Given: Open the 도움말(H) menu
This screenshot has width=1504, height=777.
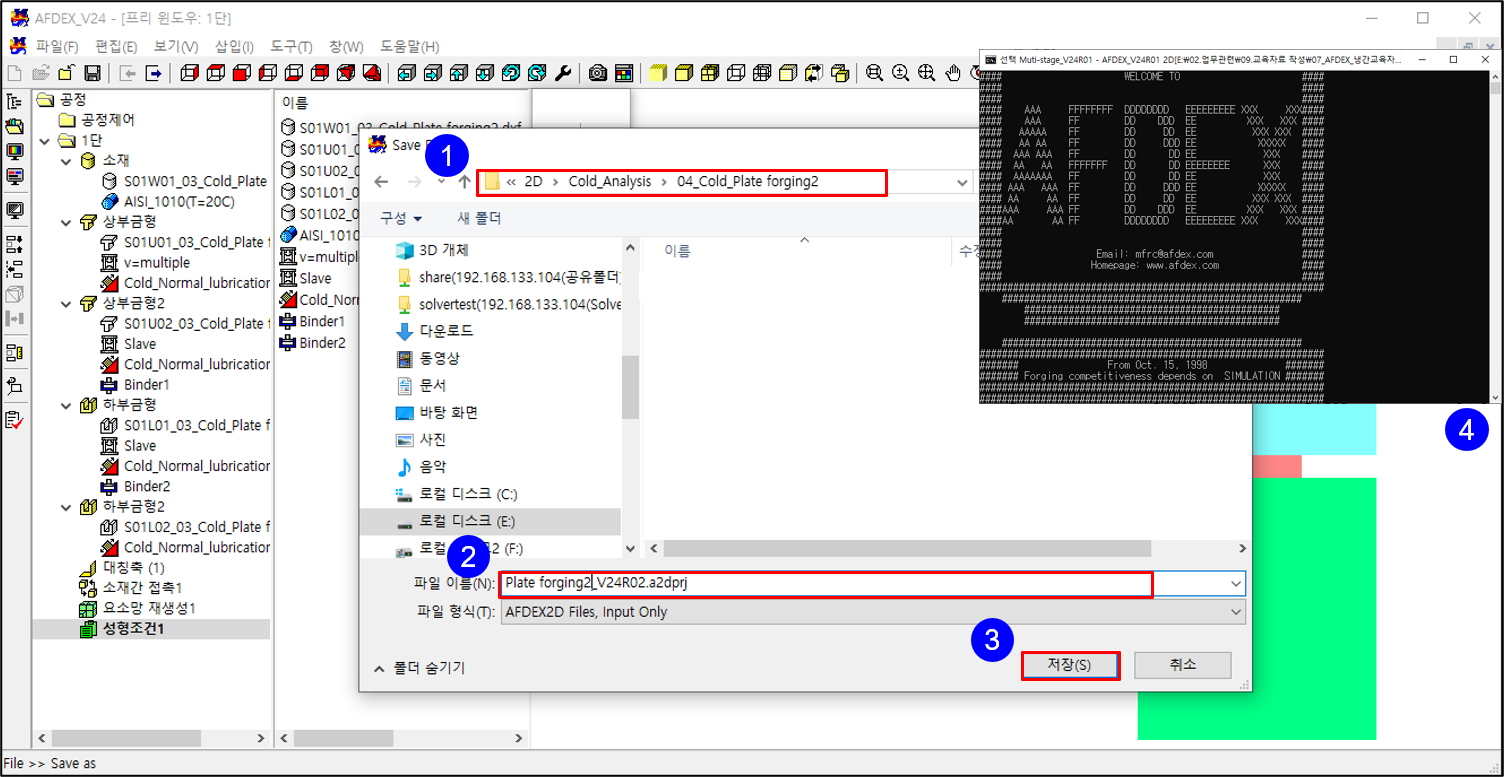Looking at the screenshot, I should pos(409,47).
